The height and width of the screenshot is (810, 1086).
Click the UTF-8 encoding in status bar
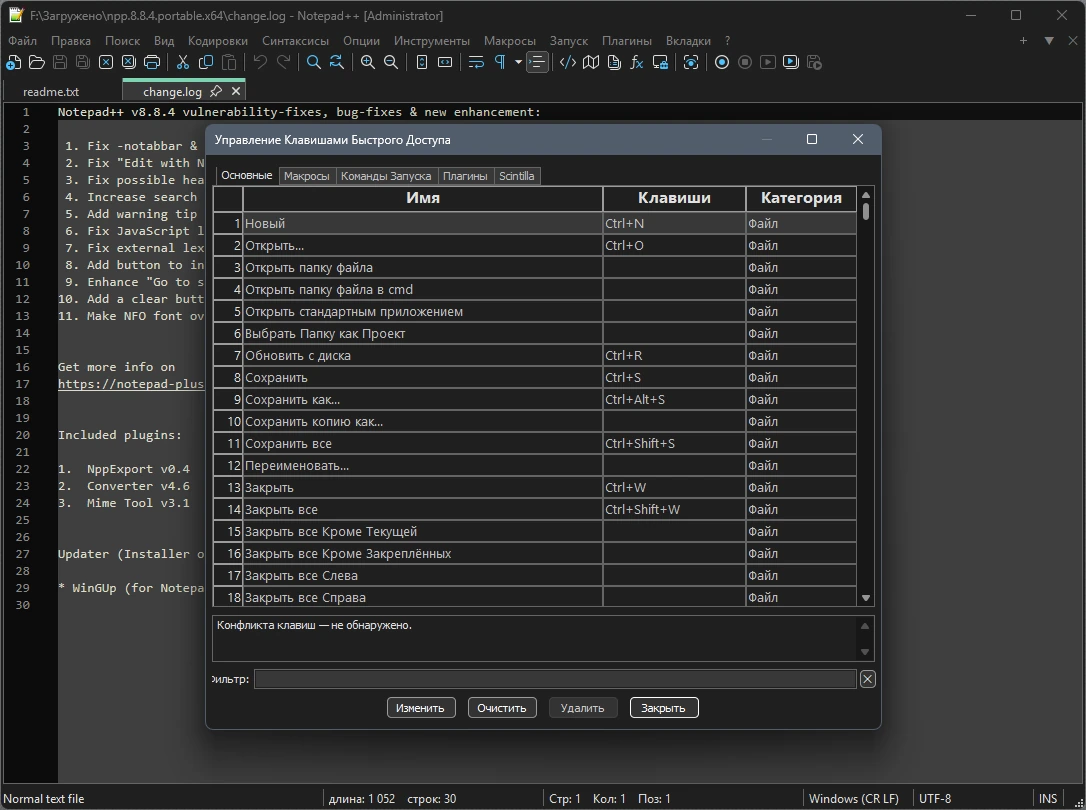tap(935, 798)
